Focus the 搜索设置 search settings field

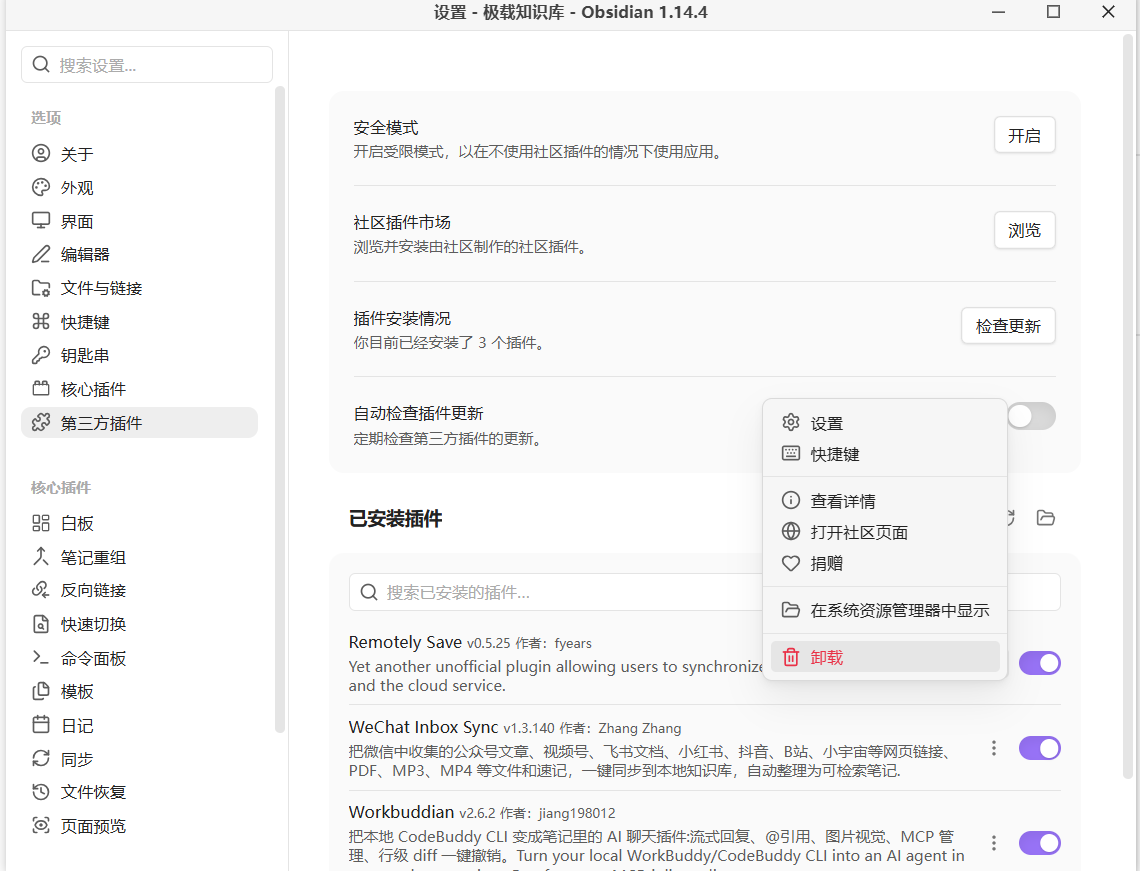(x=147, y=65)
